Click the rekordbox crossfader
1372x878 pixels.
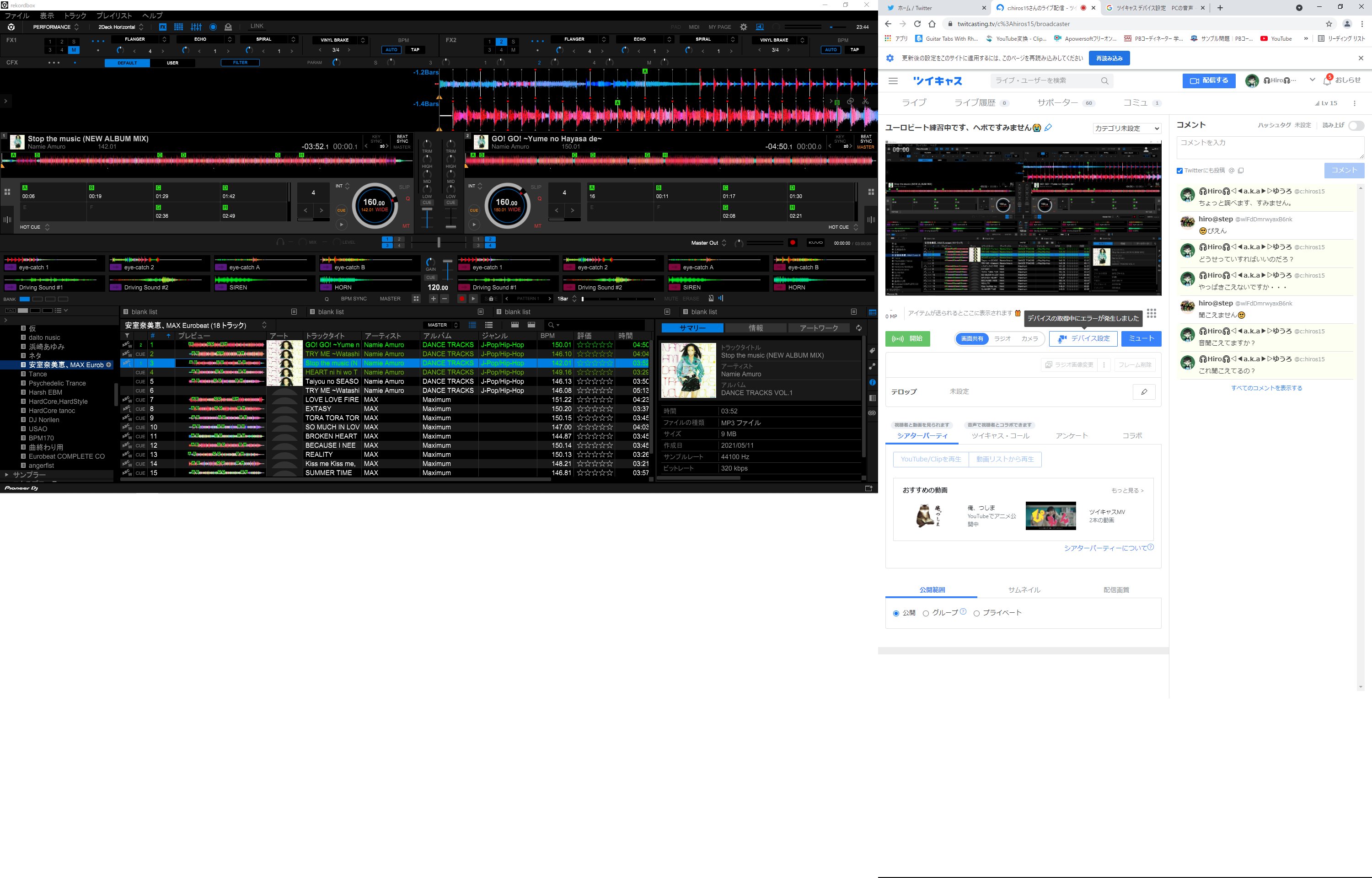pyautogui.click(x=438, y=242)
